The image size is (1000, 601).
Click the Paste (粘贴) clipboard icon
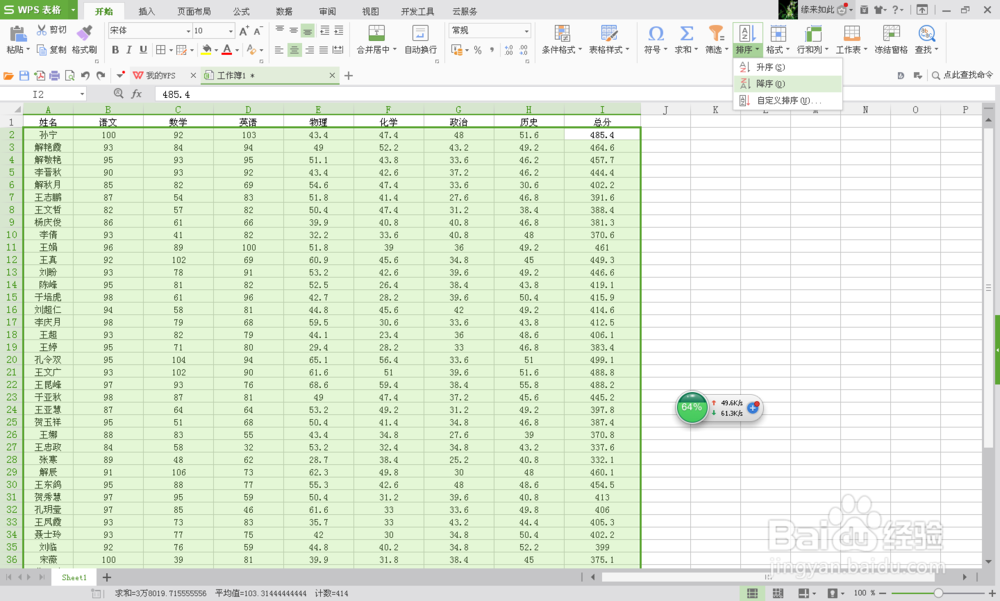pos(17,34)
